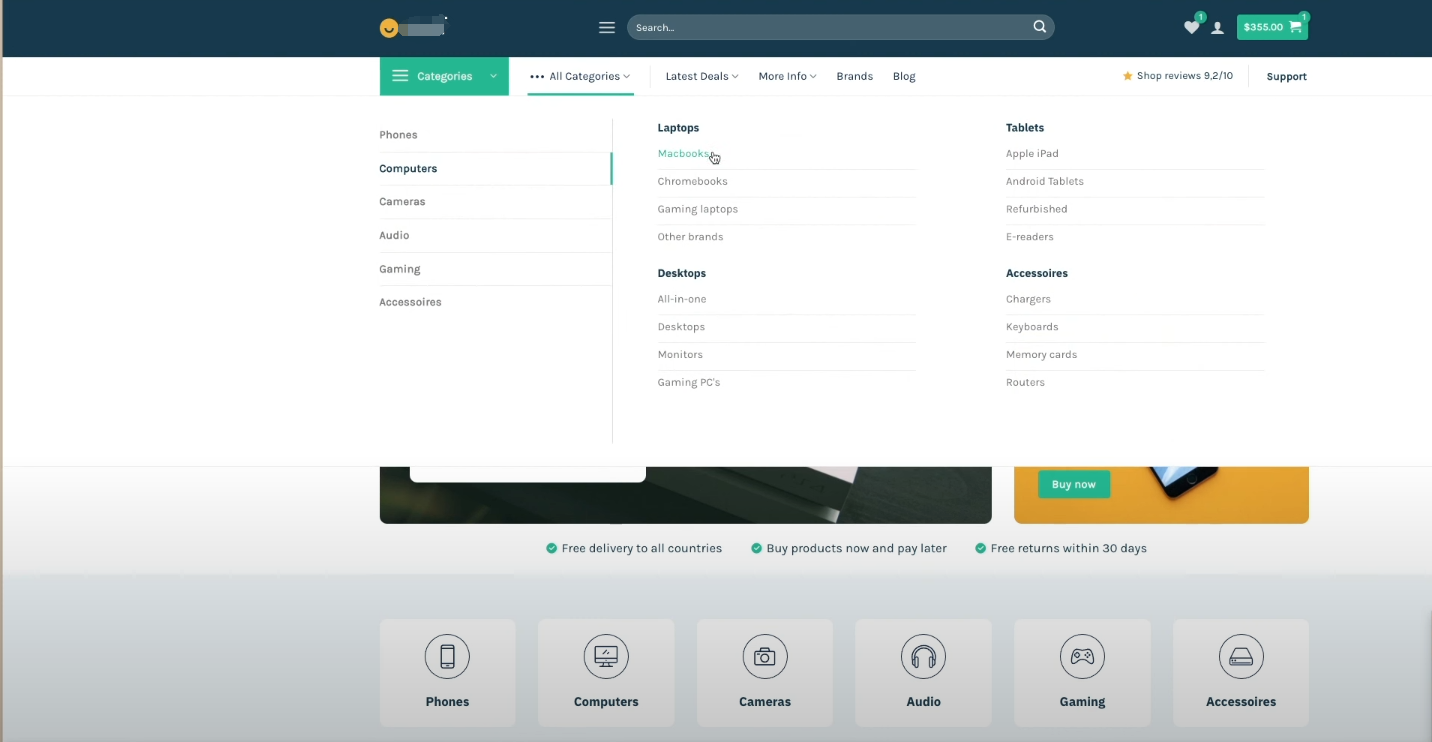Image resolution: width=1432 pixels, height=742 pixels.
Task: Open the Apple iPad link
Action: pyautogui.click(x=1032, y=154)
